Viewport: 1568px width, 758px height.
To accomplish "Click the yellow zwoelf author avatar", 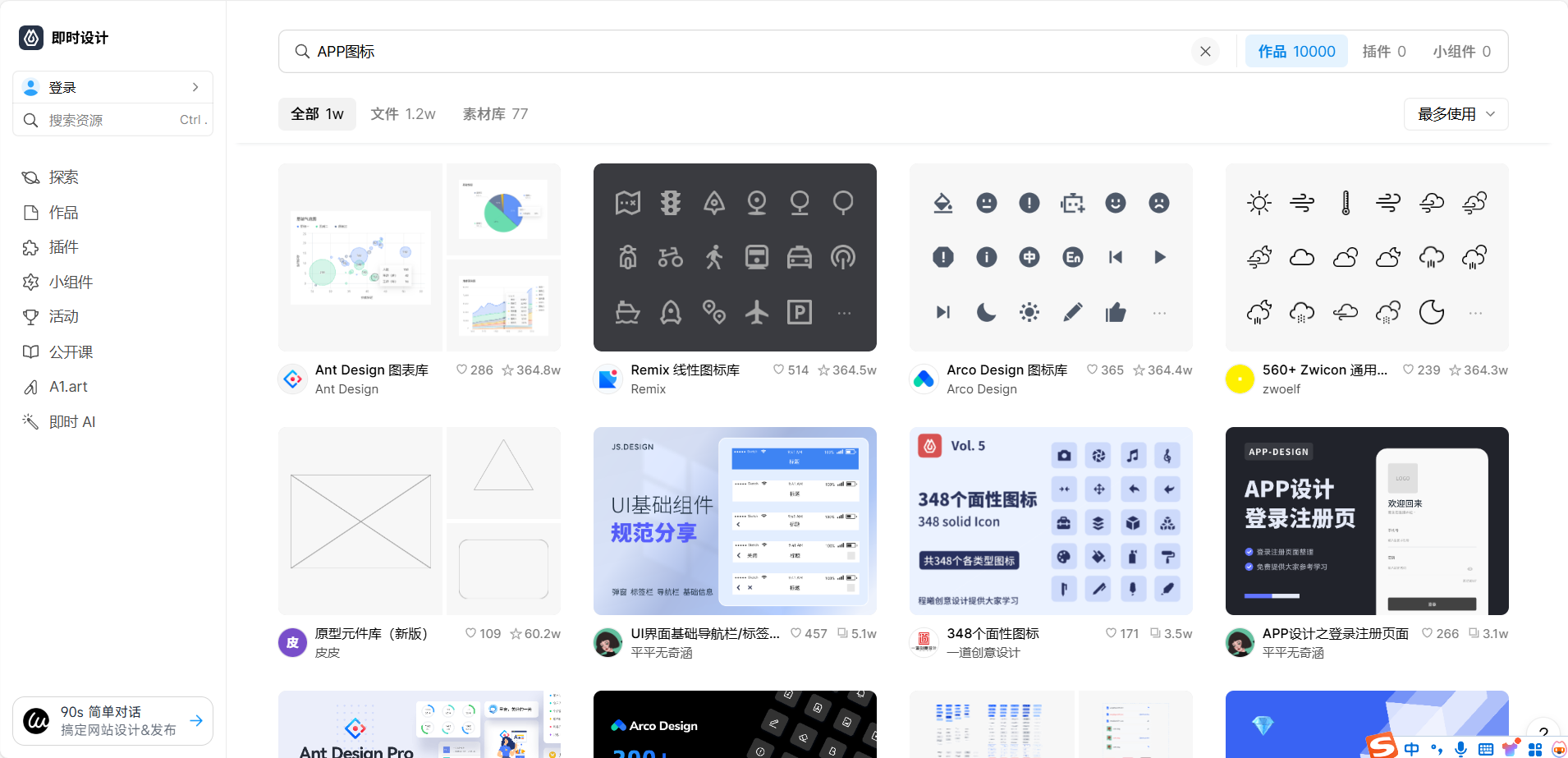I will pyautogui.click(x=1240, y=379).
